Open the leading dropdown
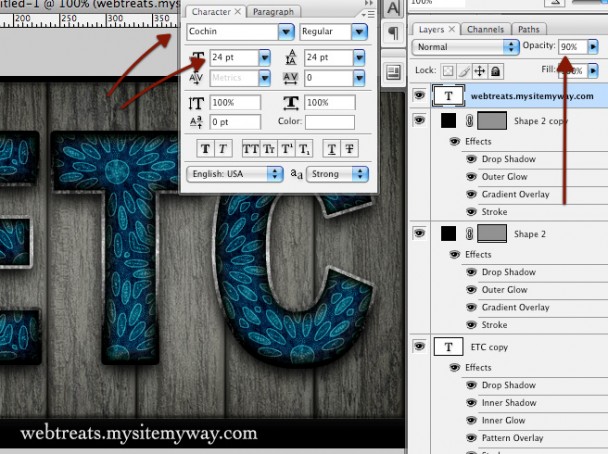This screenshot has height=454, width=608. tap(359, 58)
